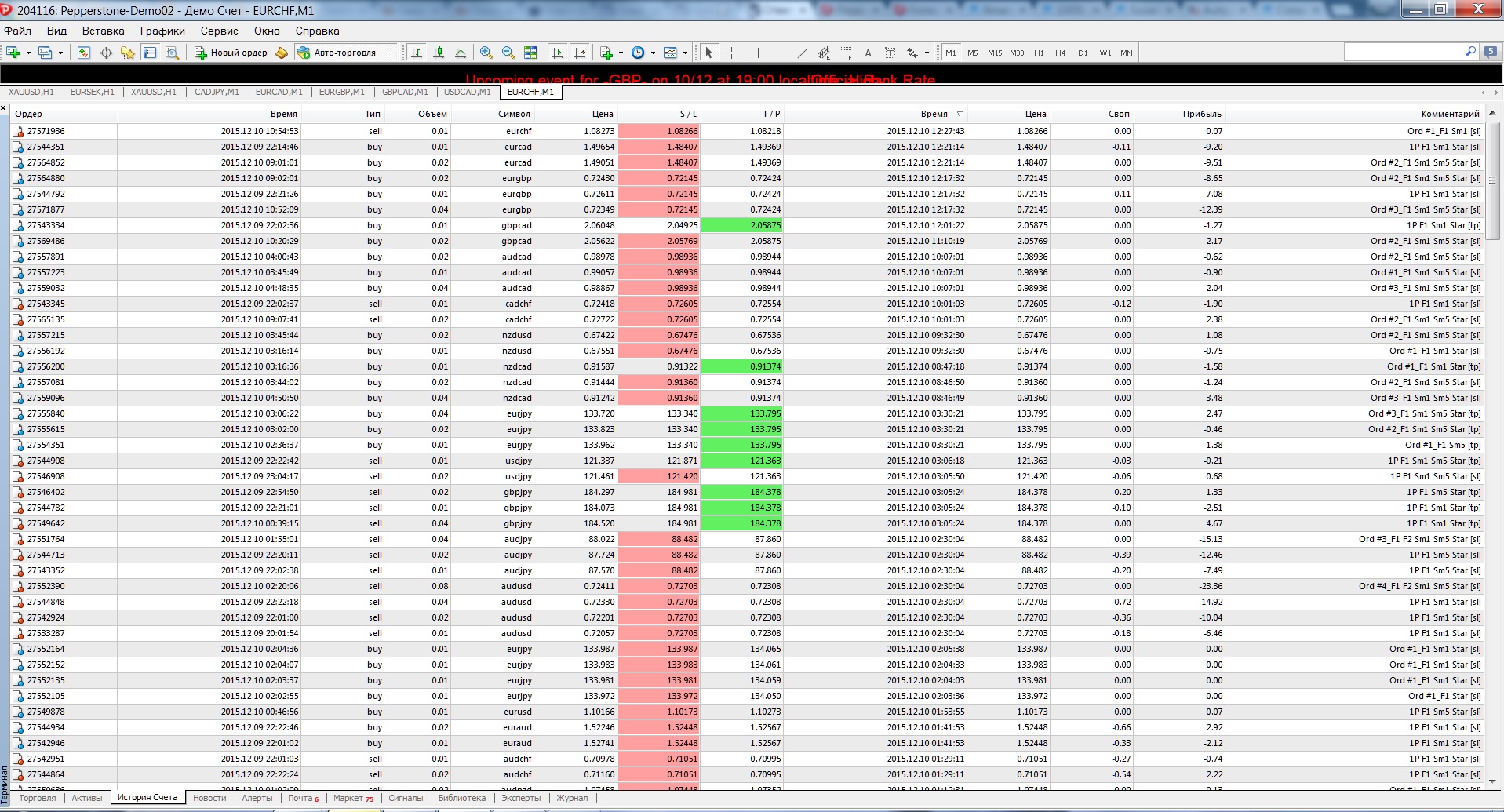This screenshot has width=1504, height=812.
Task: Toggle the Terminal panel icon
Action: pos(150,53)
